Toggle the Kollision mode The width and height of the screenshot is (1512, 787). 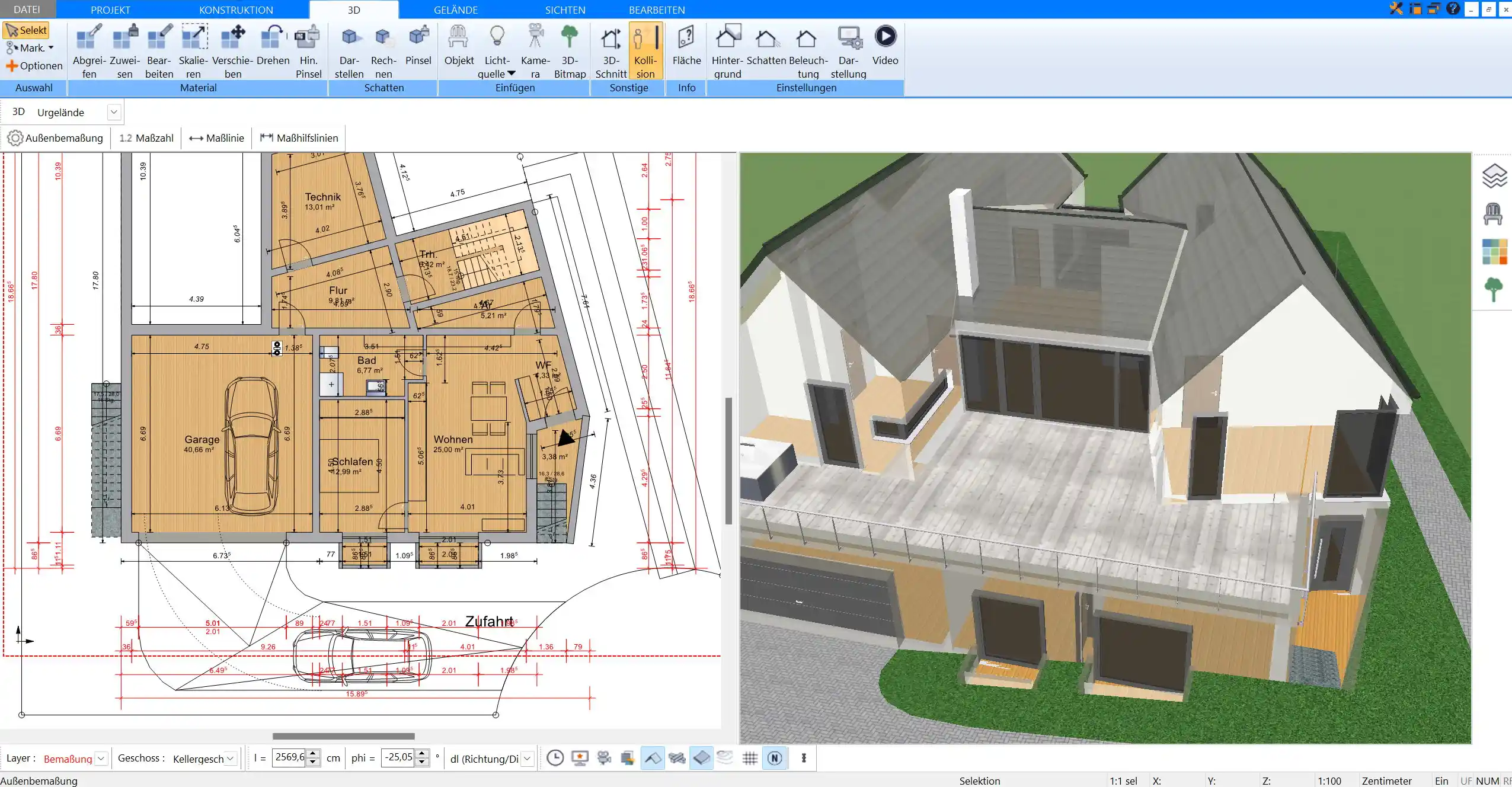[x=645, y=52]
